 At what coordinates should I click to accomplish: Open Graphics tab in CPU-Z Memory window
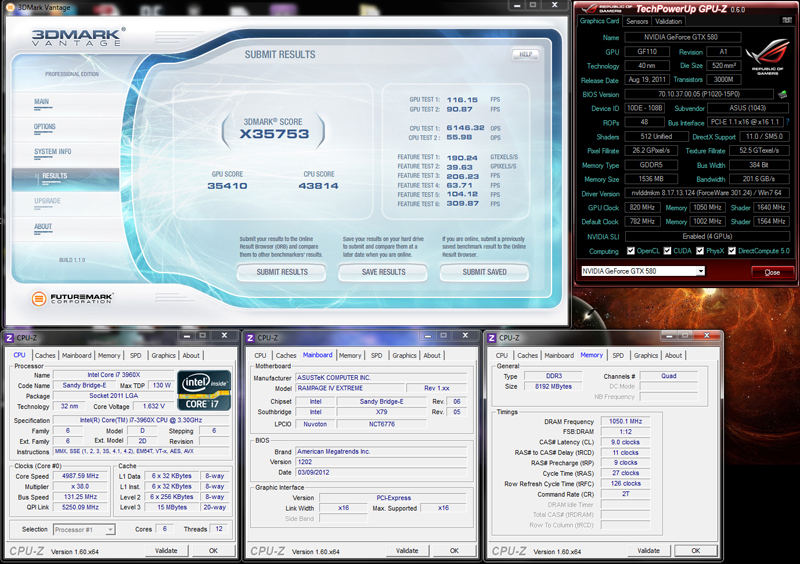pyautogui.click(x=646, y=355)
